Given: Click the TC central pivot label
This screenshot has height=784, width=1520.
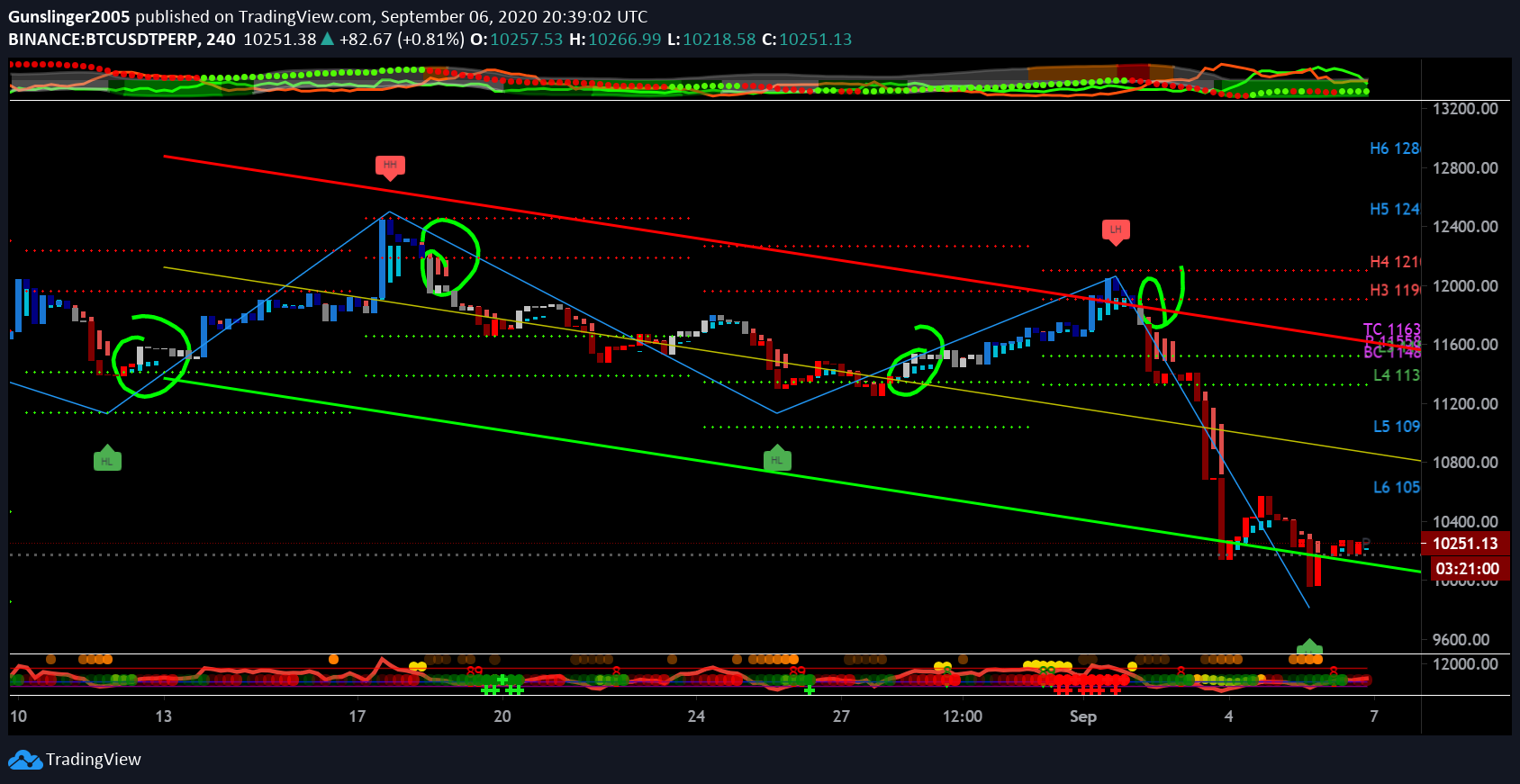Looking at the screenshot, I should coord(1392,329).
